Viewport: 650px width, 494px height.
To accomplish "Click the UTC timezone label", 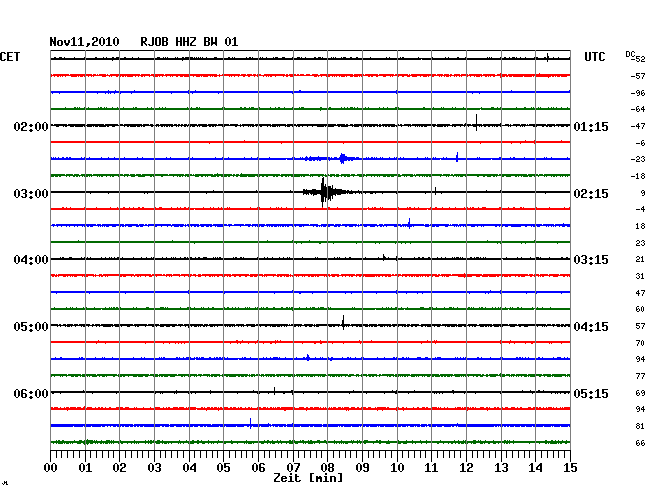I will (594, 57).
